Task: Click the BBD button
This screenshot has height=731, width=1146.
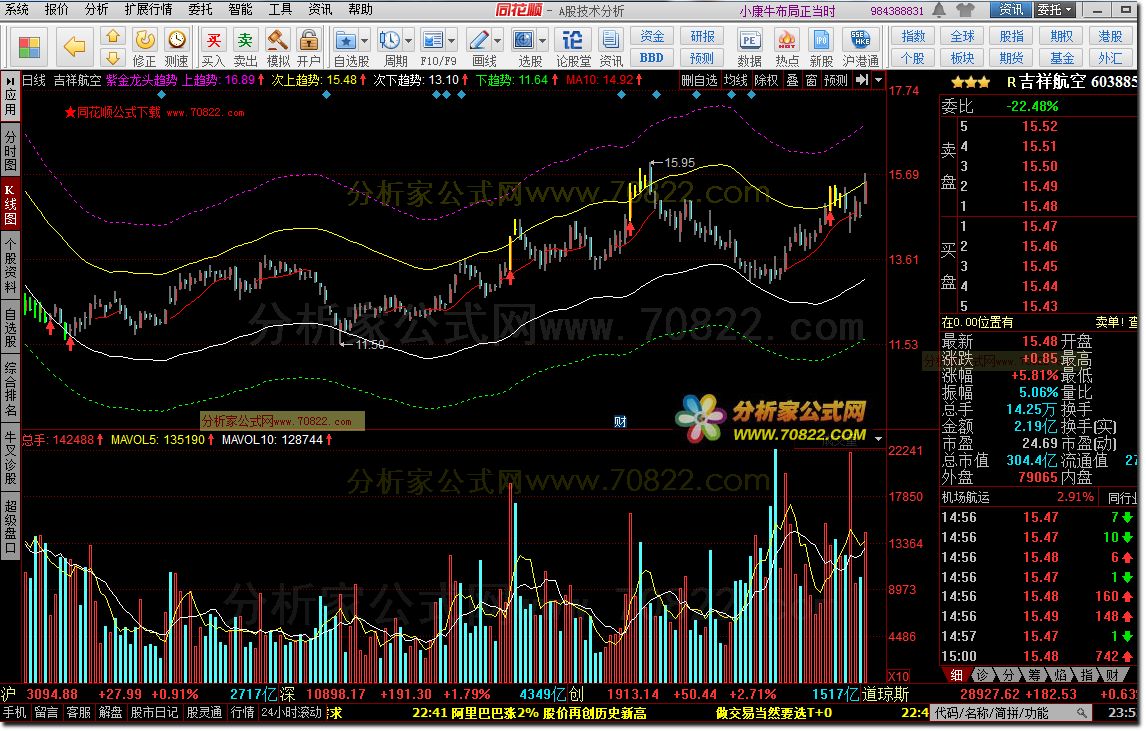Action: (x=652, y=58)
